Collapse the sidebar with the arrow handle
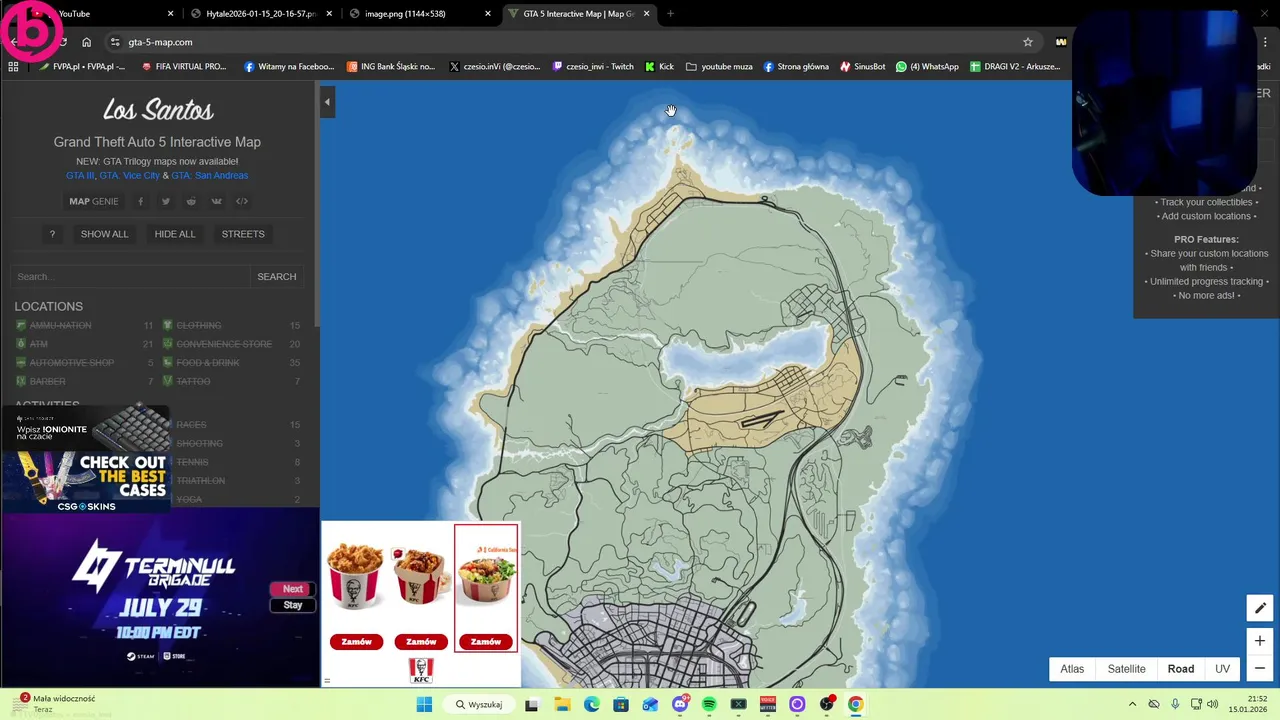Screen dimensions: 1280x720 pos(327,102)
